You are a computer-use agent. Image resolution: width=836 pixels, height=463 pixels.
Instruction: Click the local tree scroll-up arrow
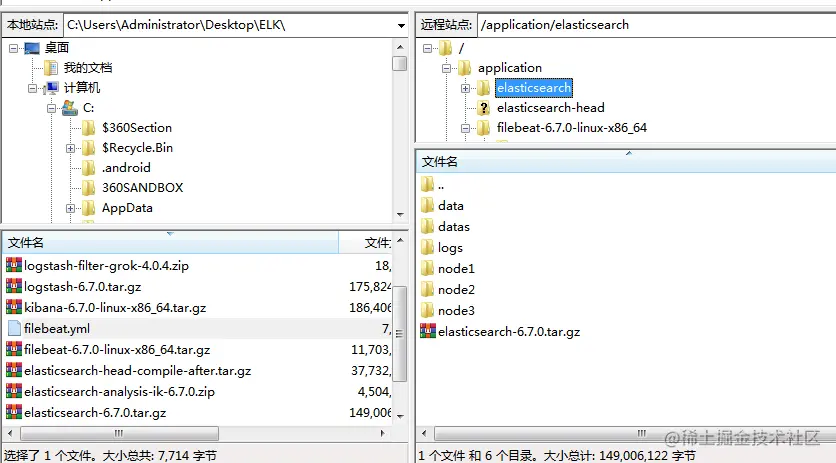pyautogui.click(x=400, y=47)
